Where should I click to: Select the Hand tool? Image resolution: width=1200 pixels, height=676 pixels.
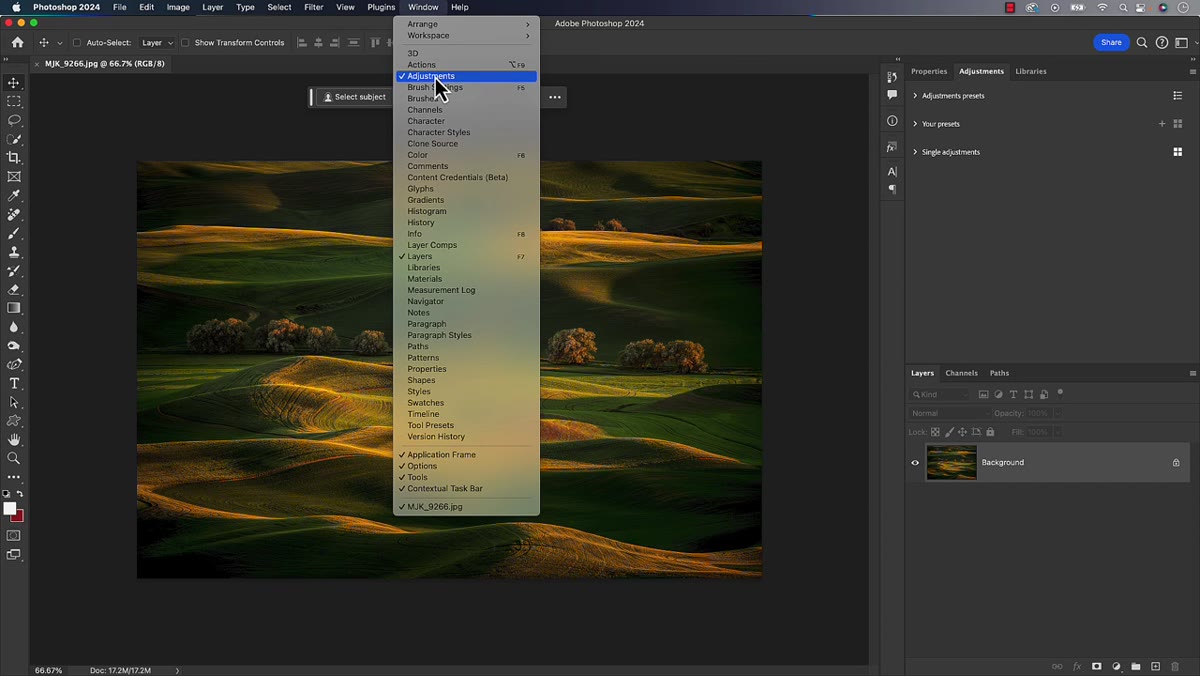tap(14, 440)
